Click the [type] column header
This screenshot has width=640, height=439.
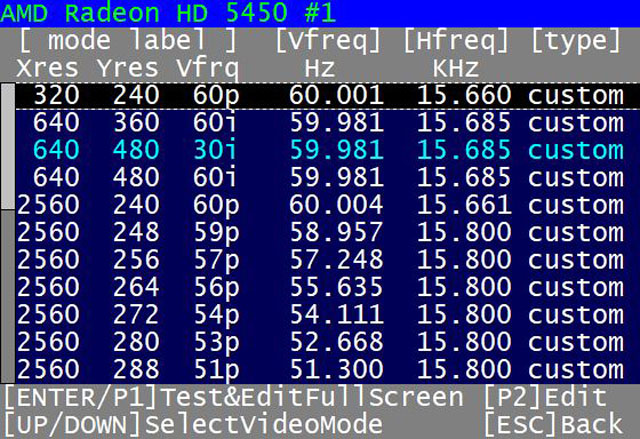(576, 41)
